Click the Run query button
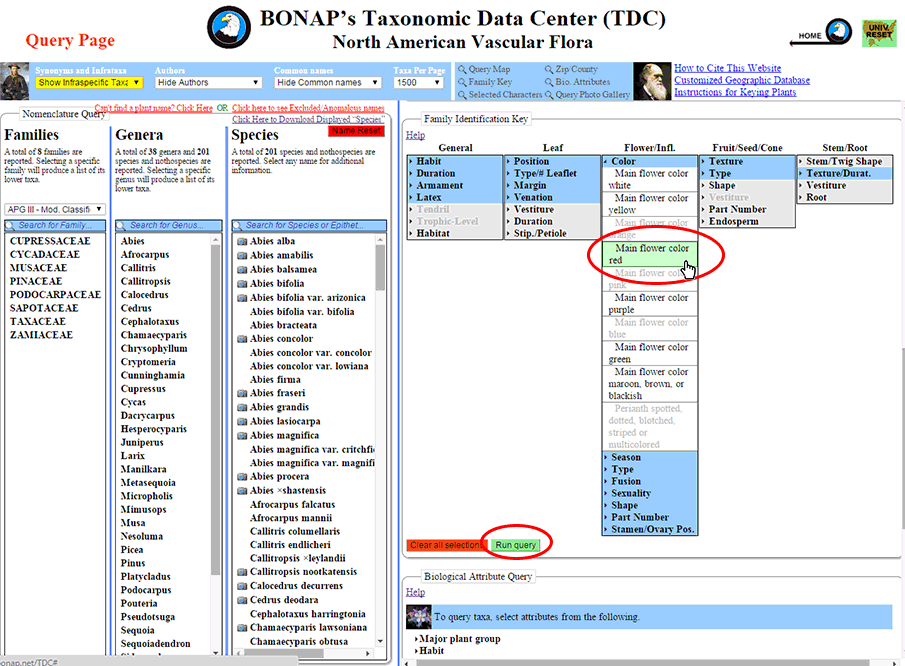This screenshot has height=666, width=905. (515, 545)
